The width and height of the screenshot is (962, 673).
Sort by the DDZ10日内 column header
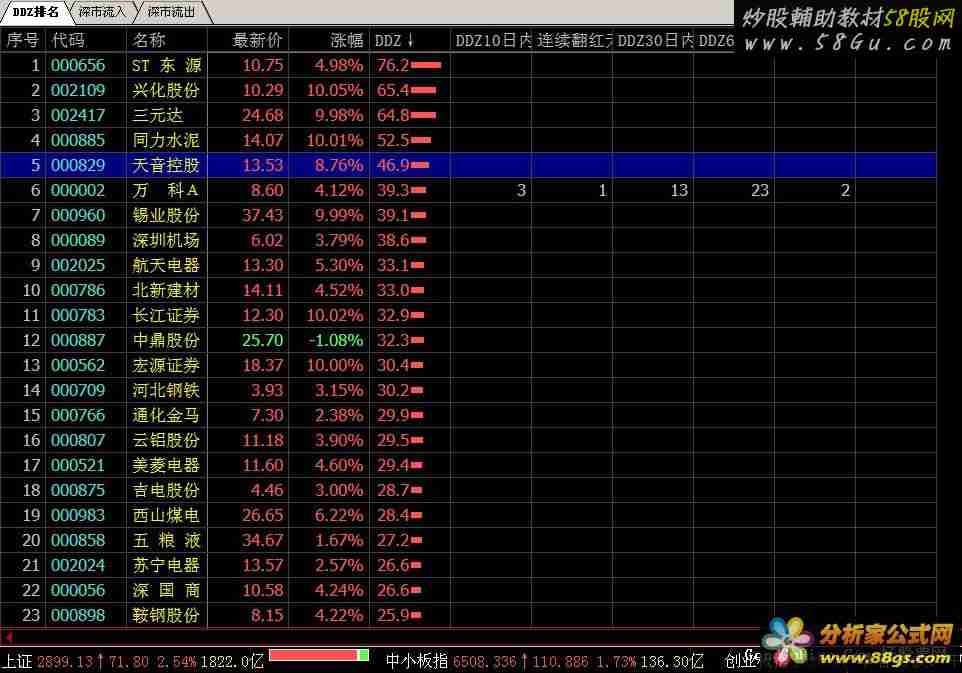(x=493, y=40)
